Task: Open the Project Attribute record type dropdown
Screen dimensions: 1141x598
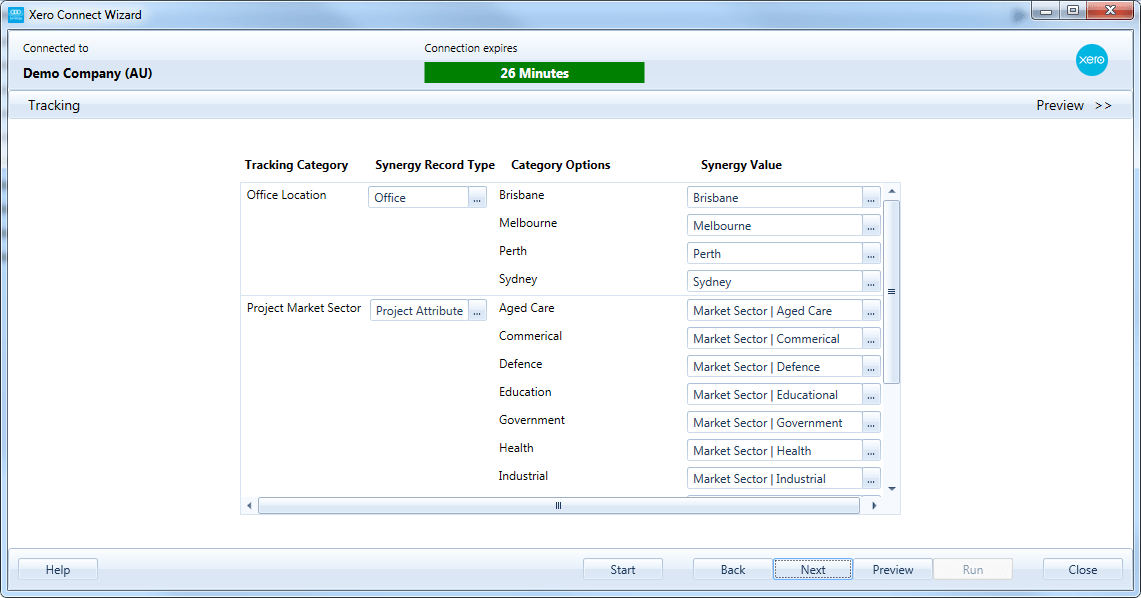Action: [x=478, y=310]
